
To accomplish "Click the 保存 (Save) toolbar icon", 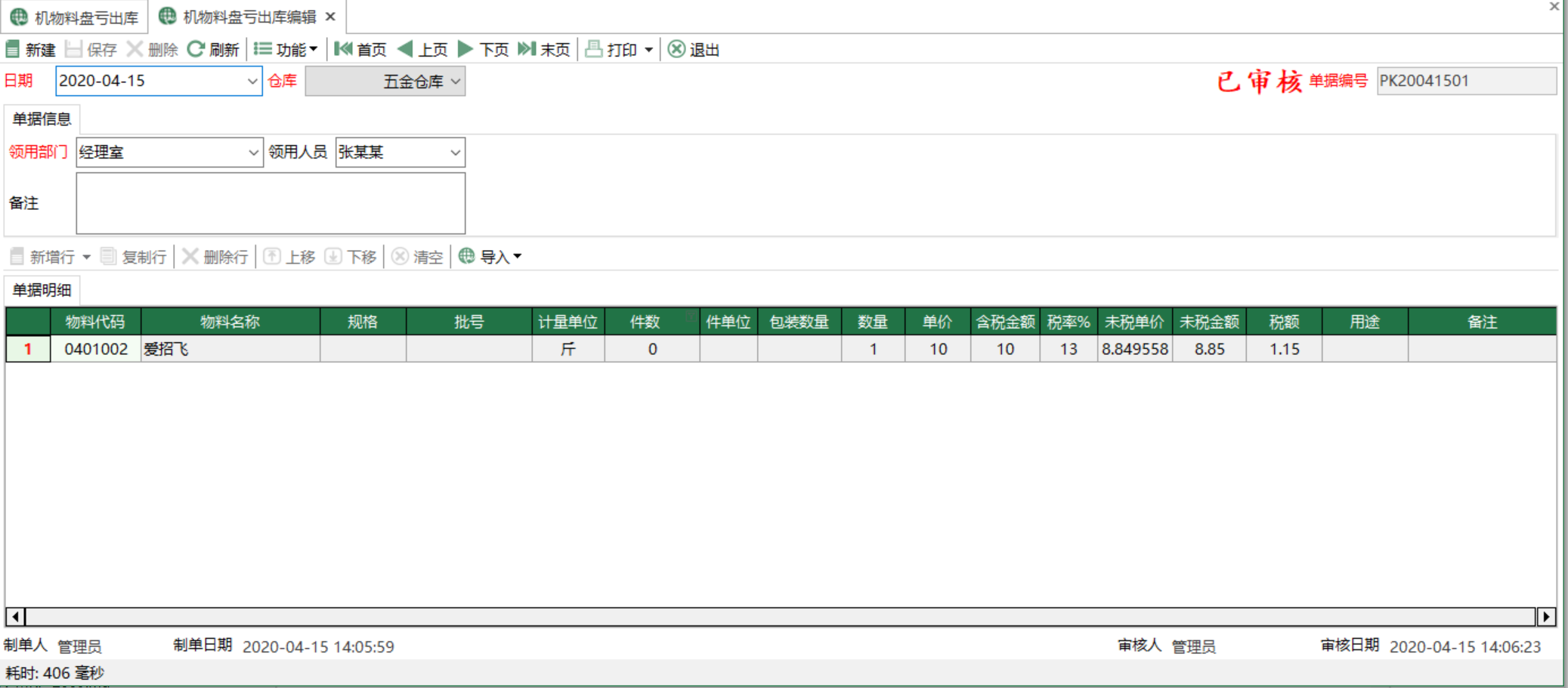I will (73, 50).
